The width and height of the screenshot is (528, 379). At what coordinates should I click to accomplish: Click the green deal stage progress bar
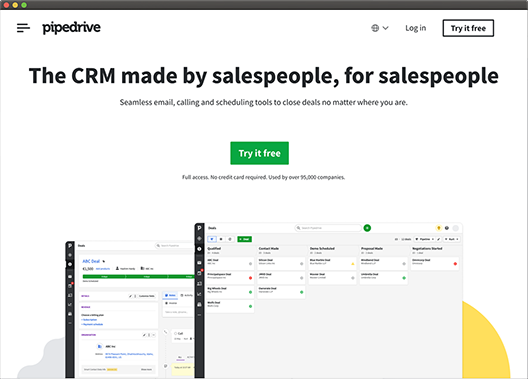[138, 276]
